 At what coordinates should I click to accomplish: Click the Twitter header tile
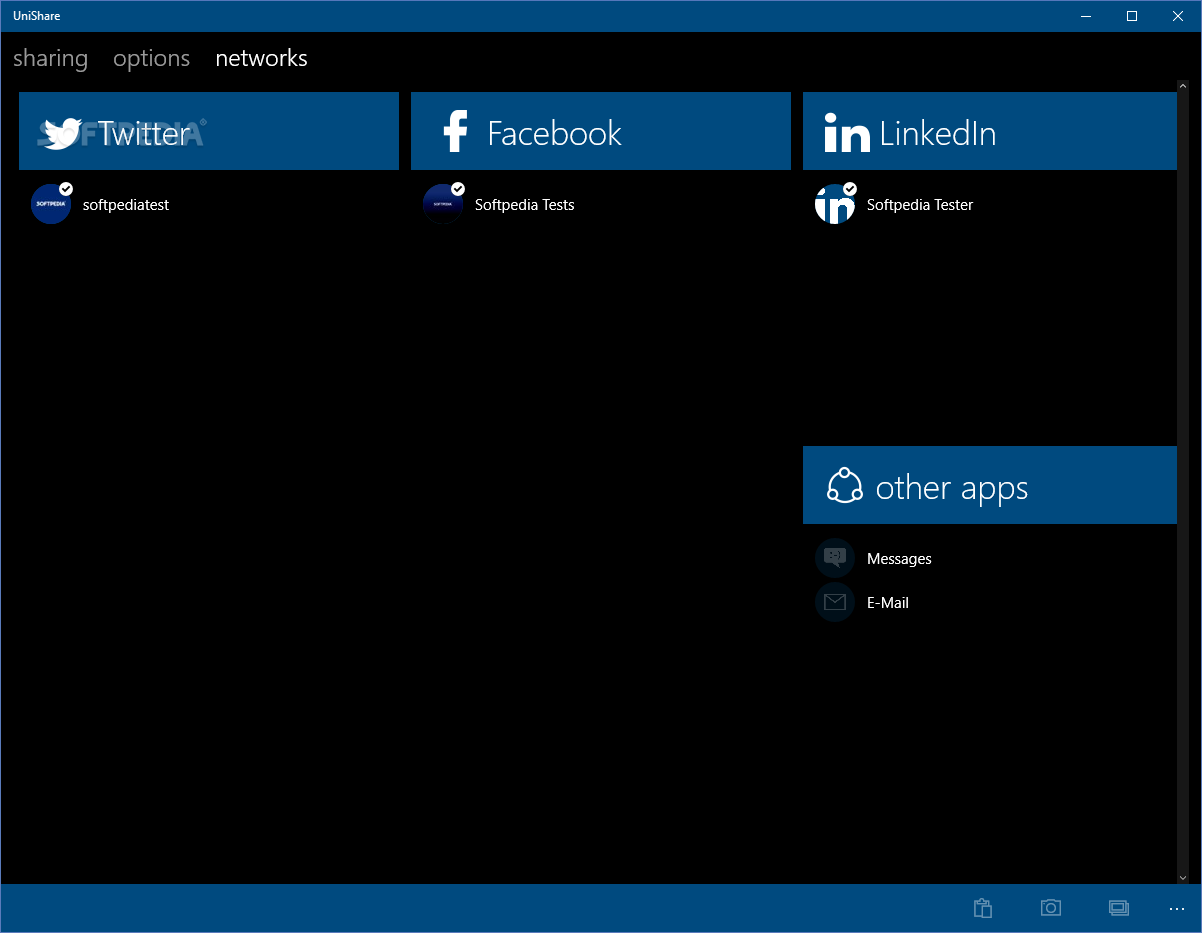(x=209, y=131)
